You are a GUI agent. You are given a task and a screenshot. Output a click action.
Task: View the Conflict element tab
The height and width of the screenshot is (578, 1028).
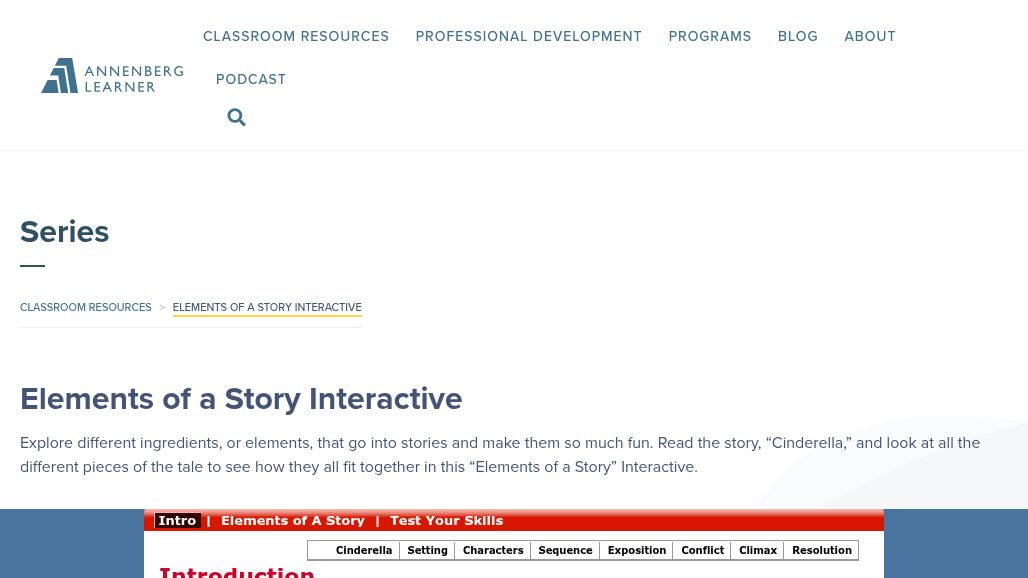click(702, 550)
